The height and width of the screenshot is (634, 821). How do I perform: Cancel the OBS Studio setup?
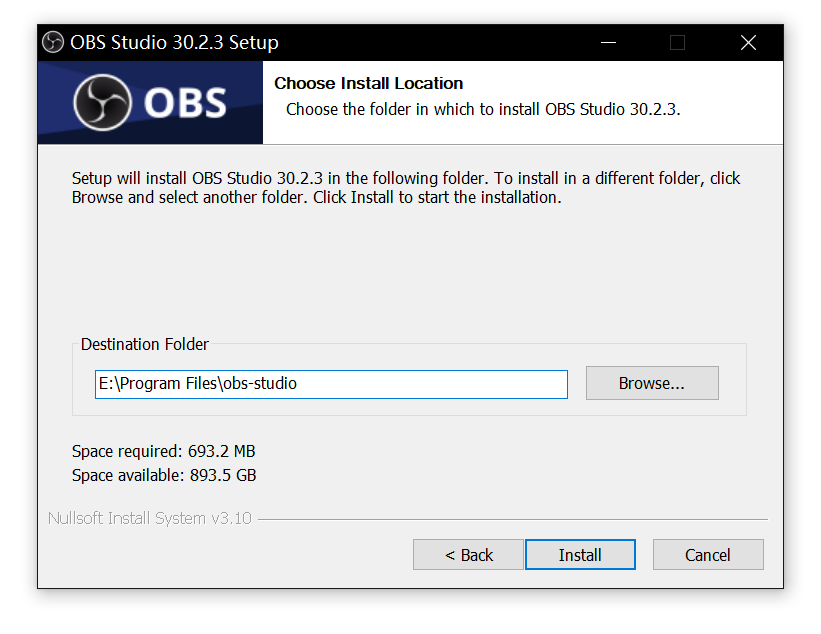708,554
